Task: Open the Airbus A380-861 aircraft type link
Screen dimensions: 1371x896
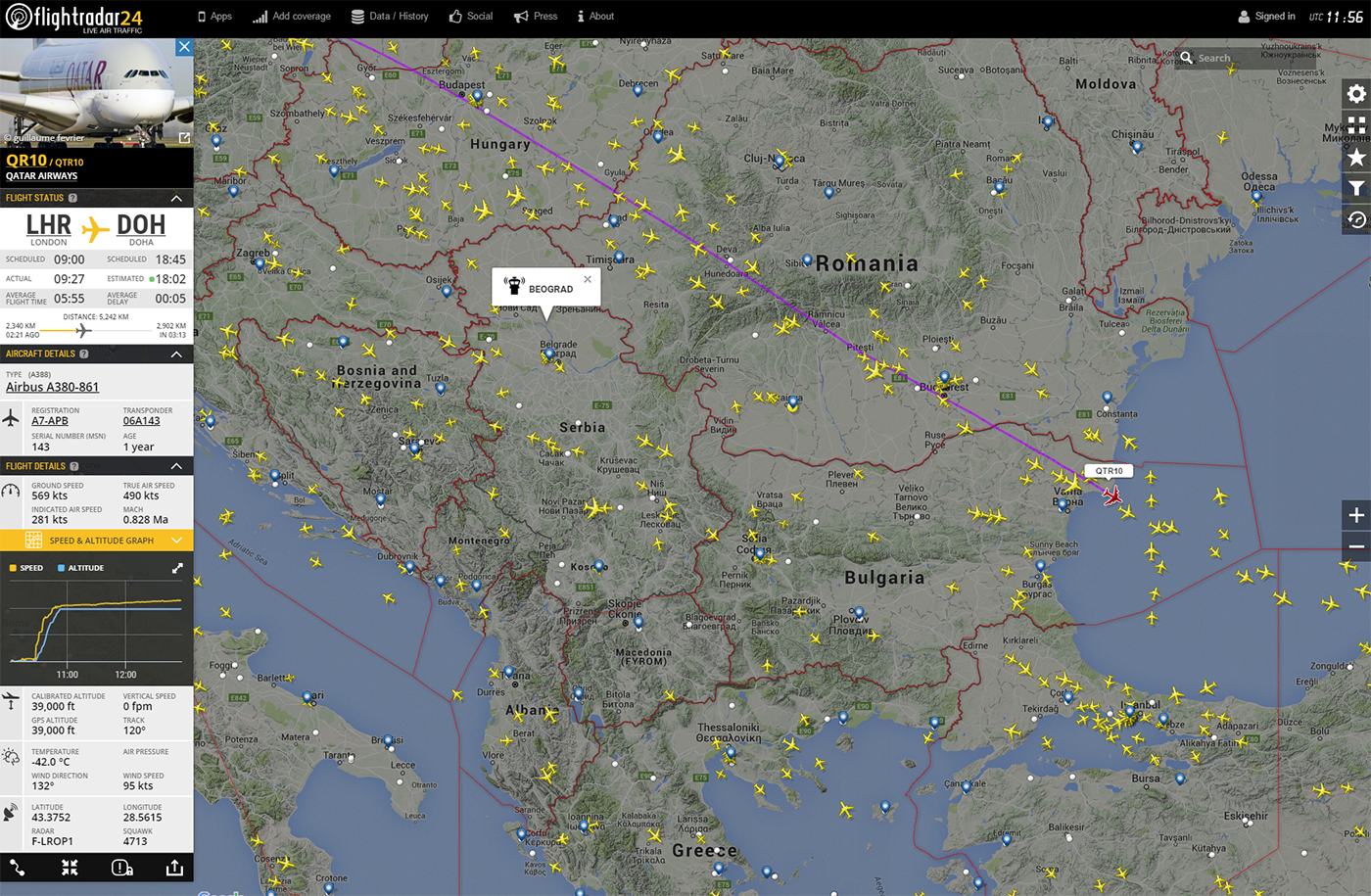Action: [52, 387]
